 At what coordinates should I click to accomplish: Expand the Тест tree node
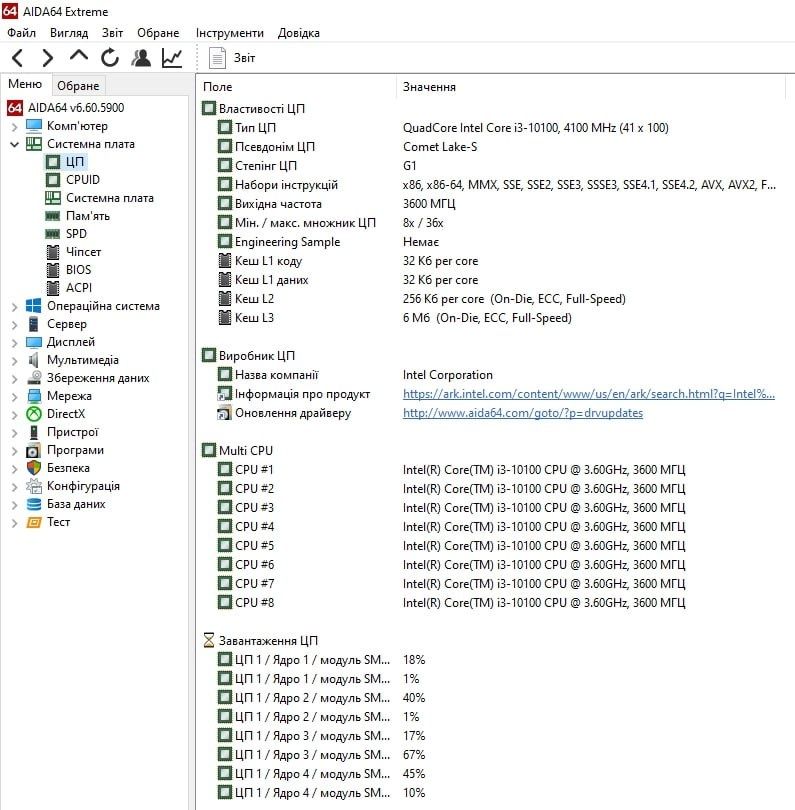click(x=14, y=523)
